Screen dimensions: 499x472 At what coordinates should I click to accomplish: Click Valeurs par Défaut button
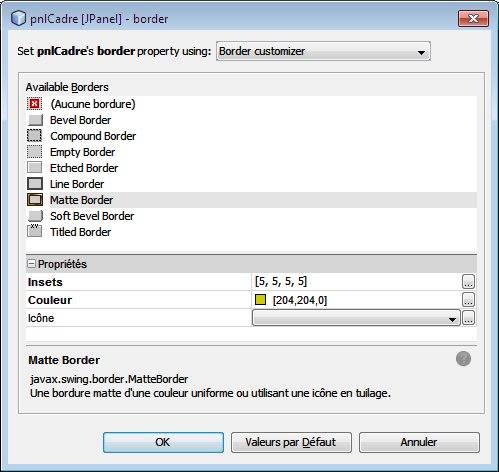click(x=291, y=442)
